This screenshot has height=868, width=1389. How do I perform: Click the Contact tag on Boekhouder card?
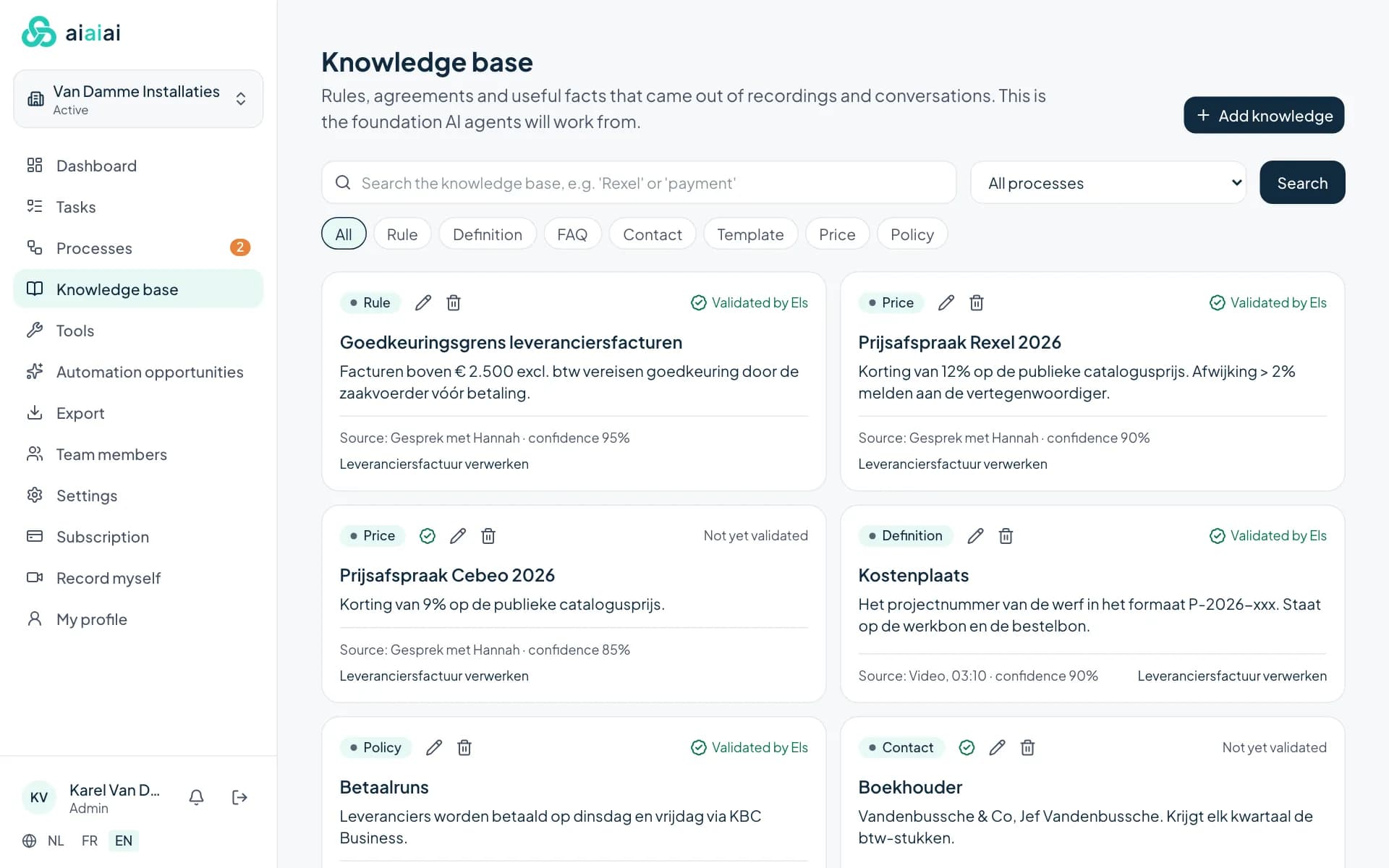coord(901,747)
